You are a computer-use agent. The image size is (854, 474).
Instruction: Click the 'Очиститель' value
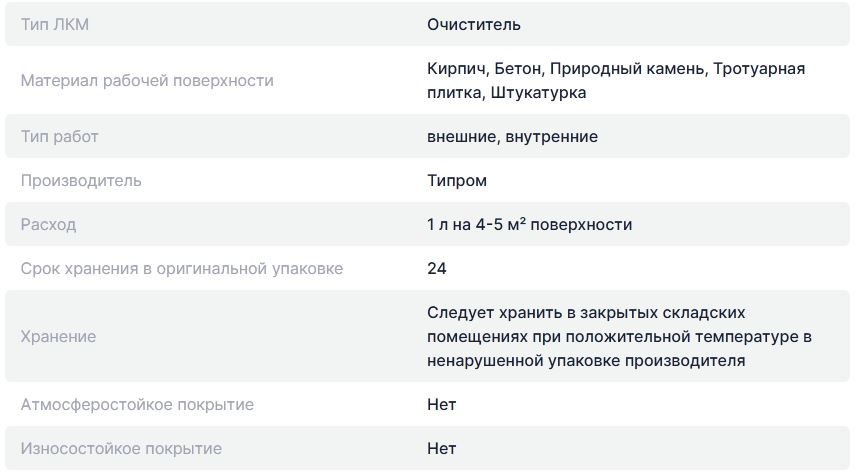tap(473, 24)
